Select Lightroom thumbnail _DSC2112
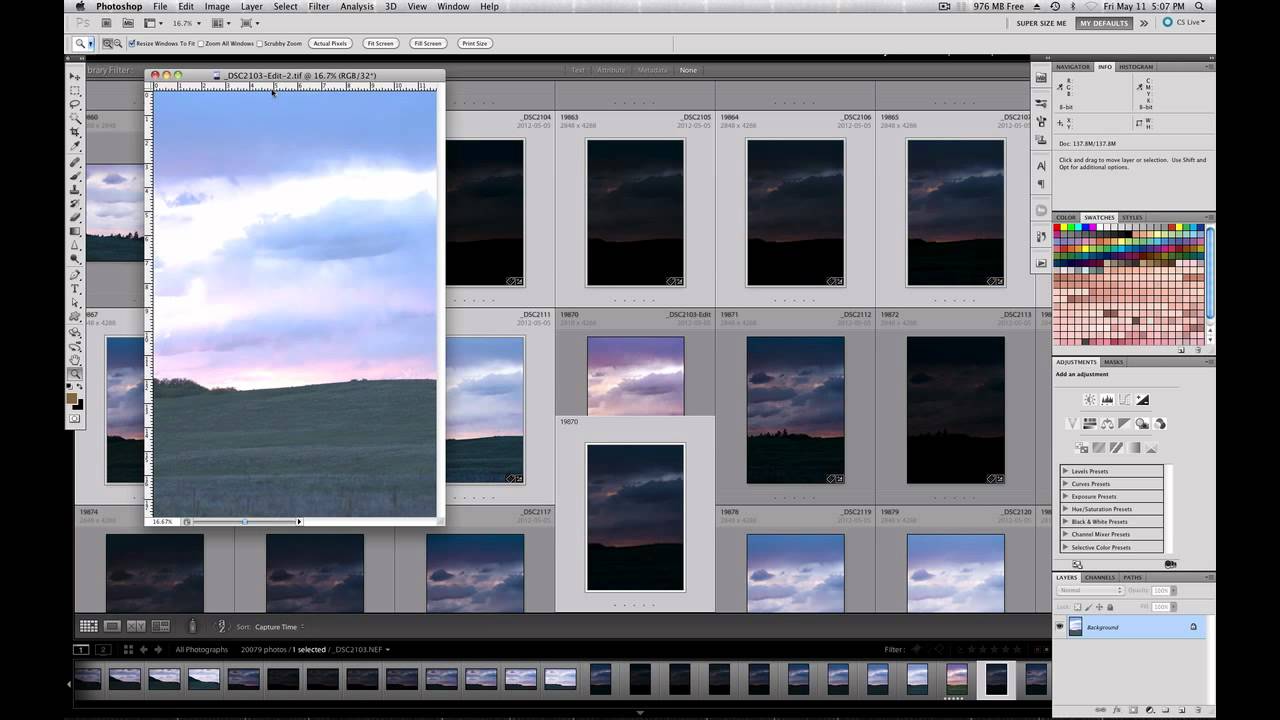Image resolution: width=1280 pixels, height=720 pixels. point(795,410)
